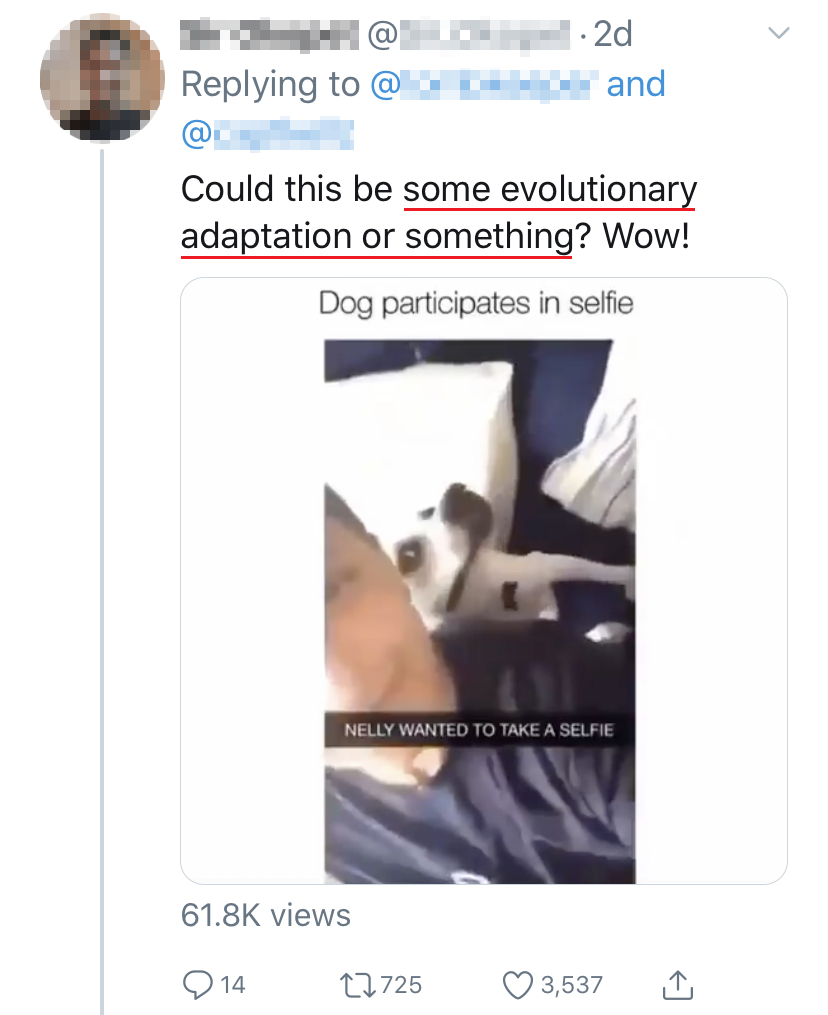Image resolution: width=828 pixels, height=1015 pixels.
Task: Retweet using the retweet arrows icon
Action: (357, 985)
